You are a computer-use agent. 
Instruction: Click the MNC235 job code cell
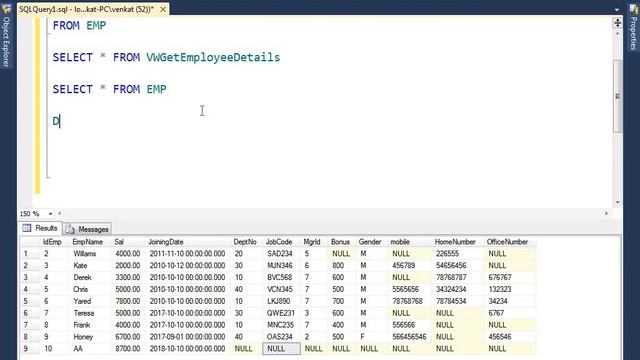pyautogui.click(x=282, y=325)
